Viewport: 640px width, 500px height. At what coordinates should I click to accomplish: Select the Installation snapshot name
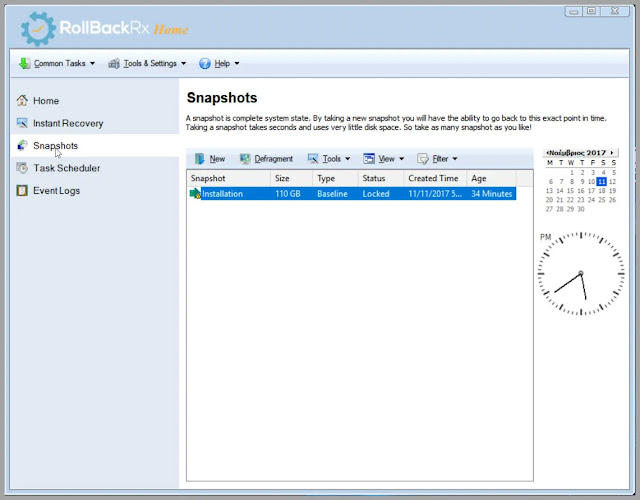pyautogui.click(x=222, y=194)
